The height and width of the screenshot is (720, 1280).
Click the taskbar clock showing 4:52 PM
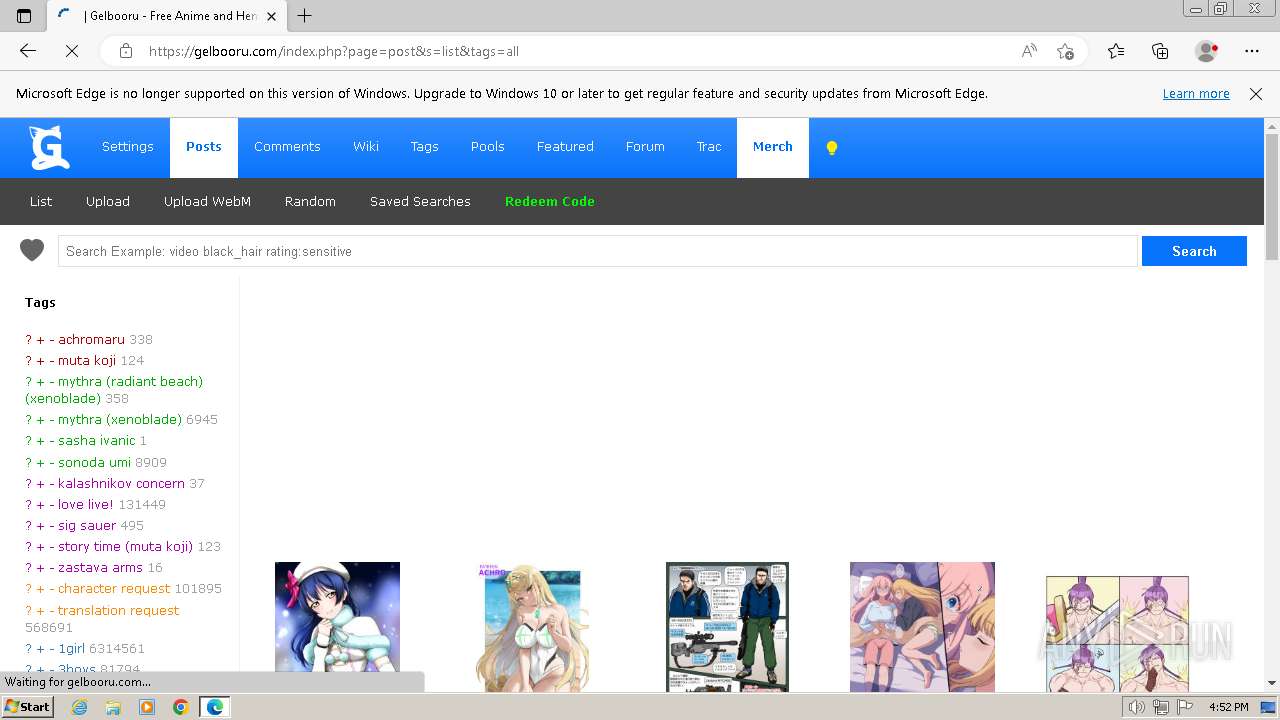pos(1228,707)
